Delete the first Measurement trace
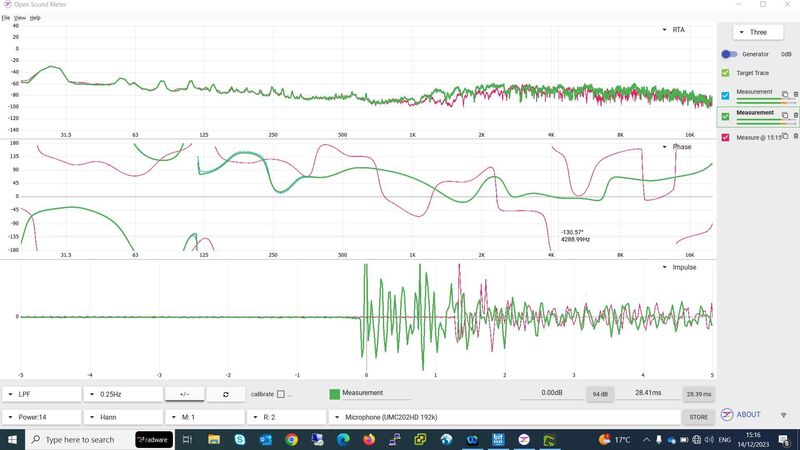 (795, 94)
